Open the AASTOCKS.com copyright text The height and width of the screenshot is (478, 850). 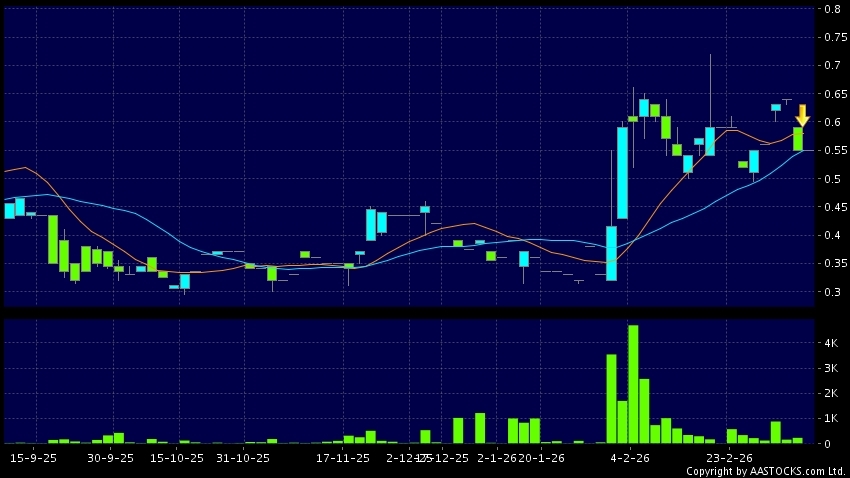coord(765,471)
